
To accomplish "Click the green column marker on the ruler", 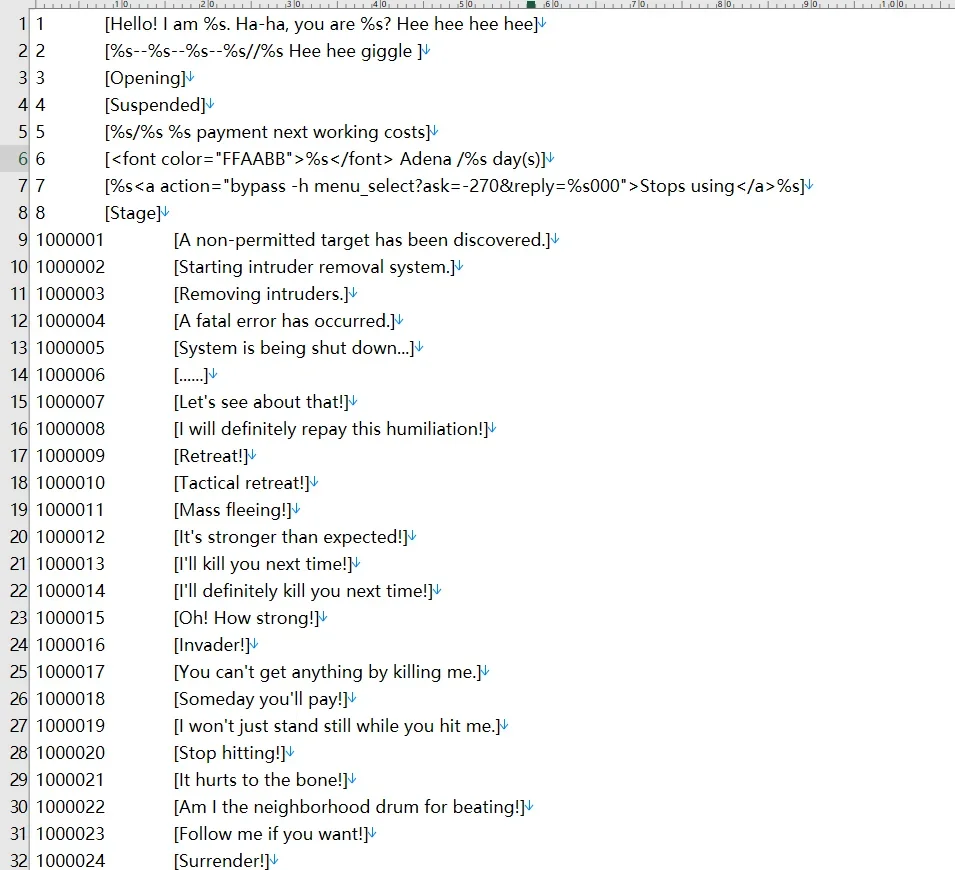I will coord(531,4).
